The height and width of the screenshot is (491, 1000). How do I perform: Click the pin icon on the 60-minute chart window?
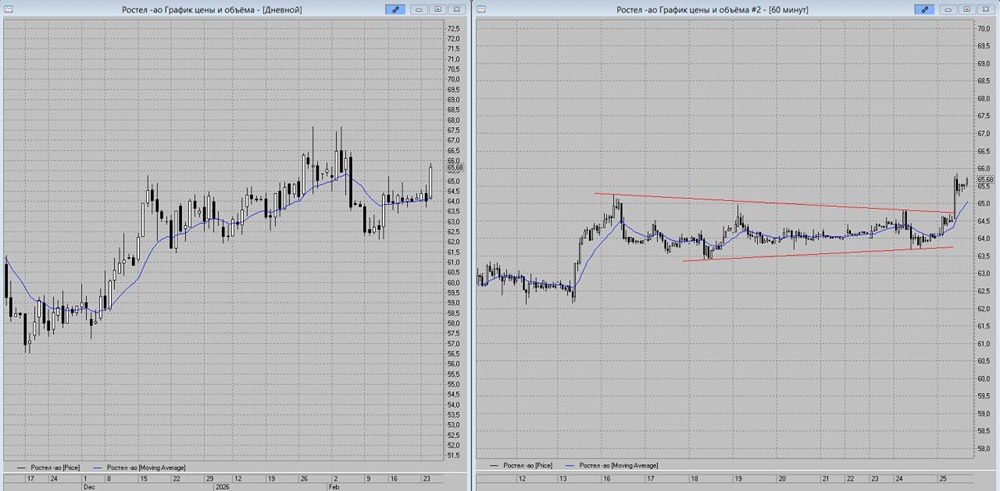[927, 9]
